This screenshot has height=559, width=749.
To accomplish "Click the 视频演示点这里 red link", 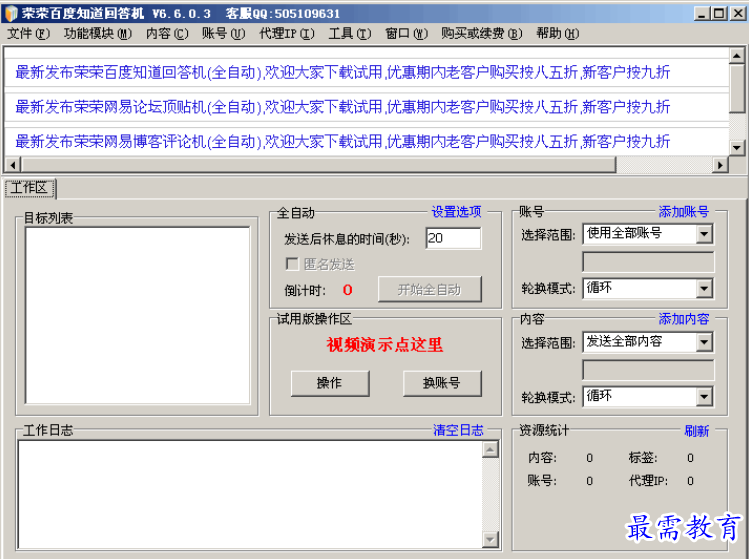I will (385, 344).
